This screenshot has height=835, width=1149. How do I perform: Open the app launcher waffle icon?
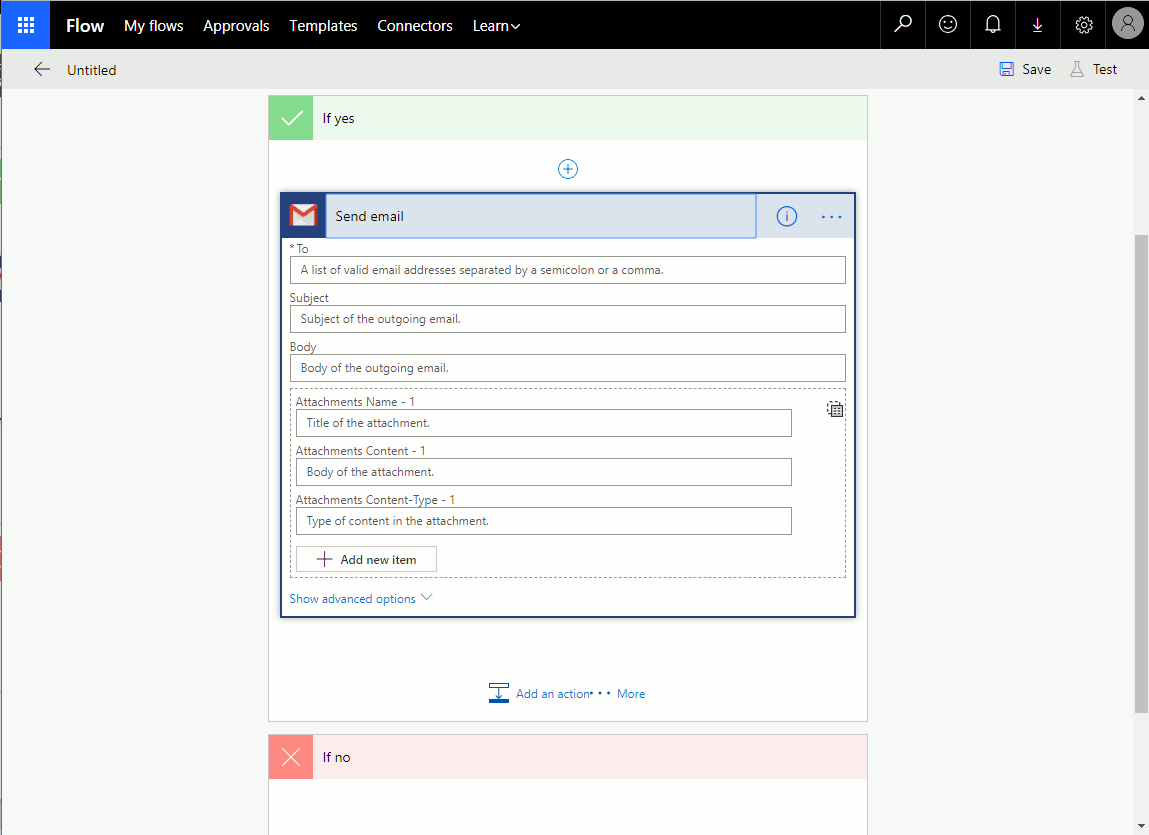pyautogui.click(x=26, y=25)
